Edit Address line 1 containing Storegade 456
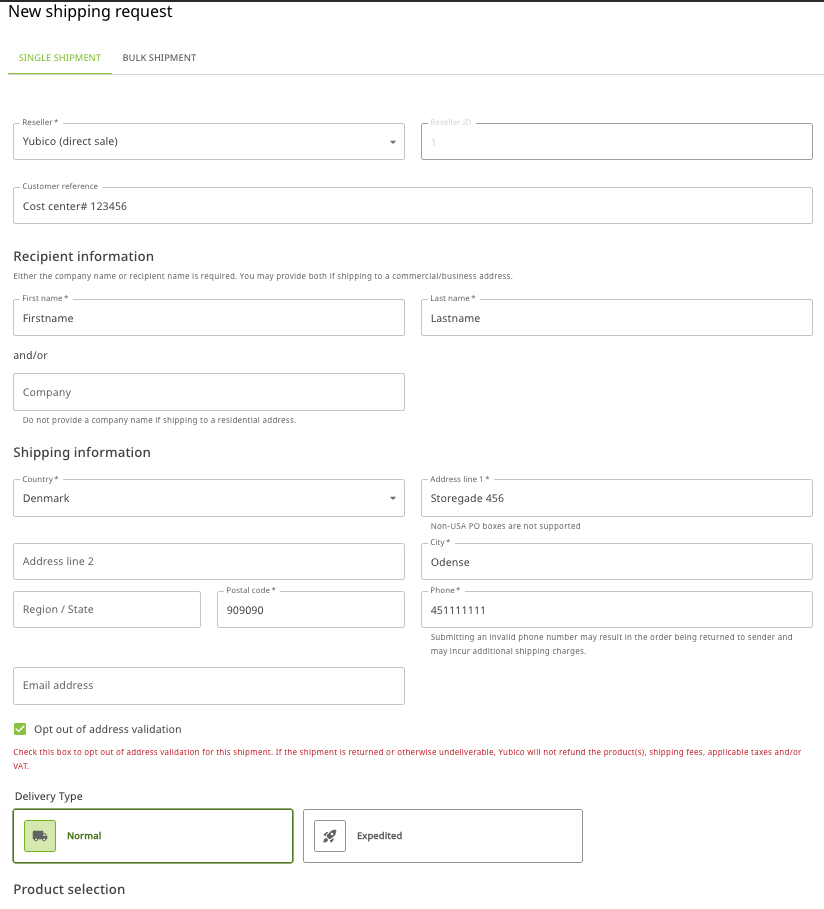 tap(616, 498)
